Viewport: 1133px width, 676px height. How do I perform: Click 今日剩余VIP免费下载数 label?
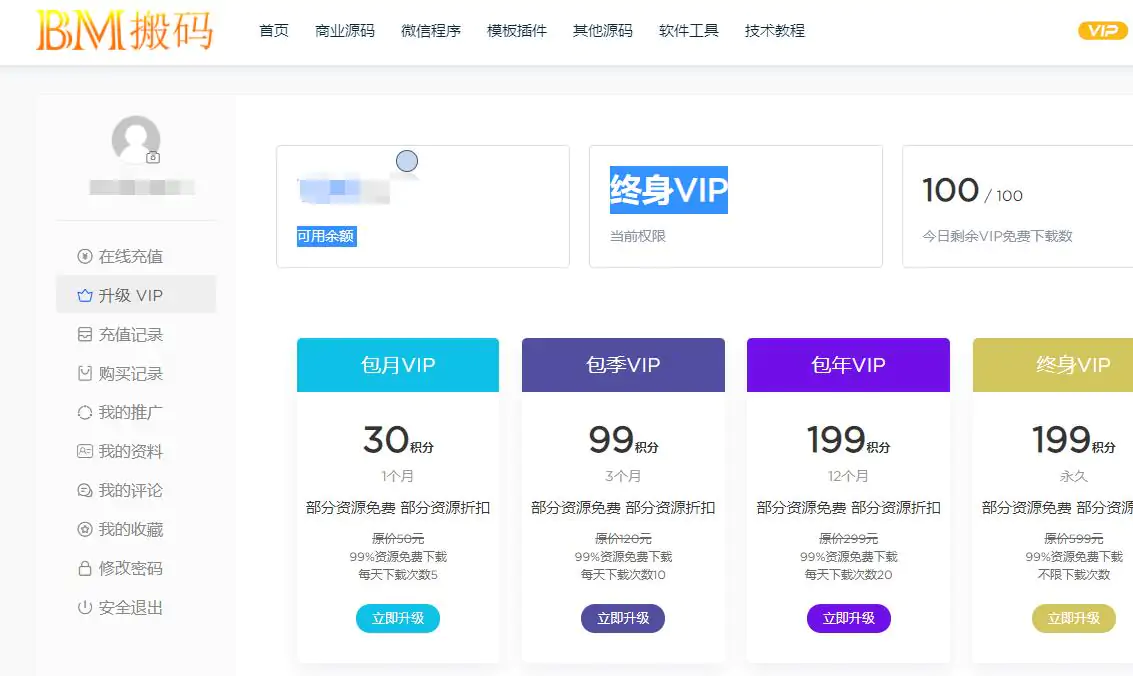tap(997, 236)
